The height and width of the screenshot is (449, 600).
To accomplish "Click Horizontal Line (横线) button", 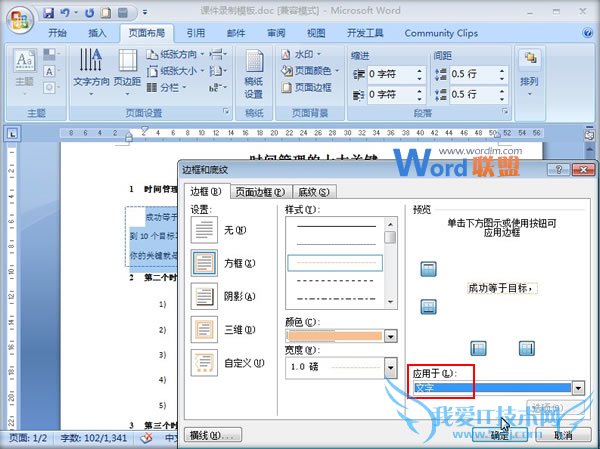I will point(213,435).
